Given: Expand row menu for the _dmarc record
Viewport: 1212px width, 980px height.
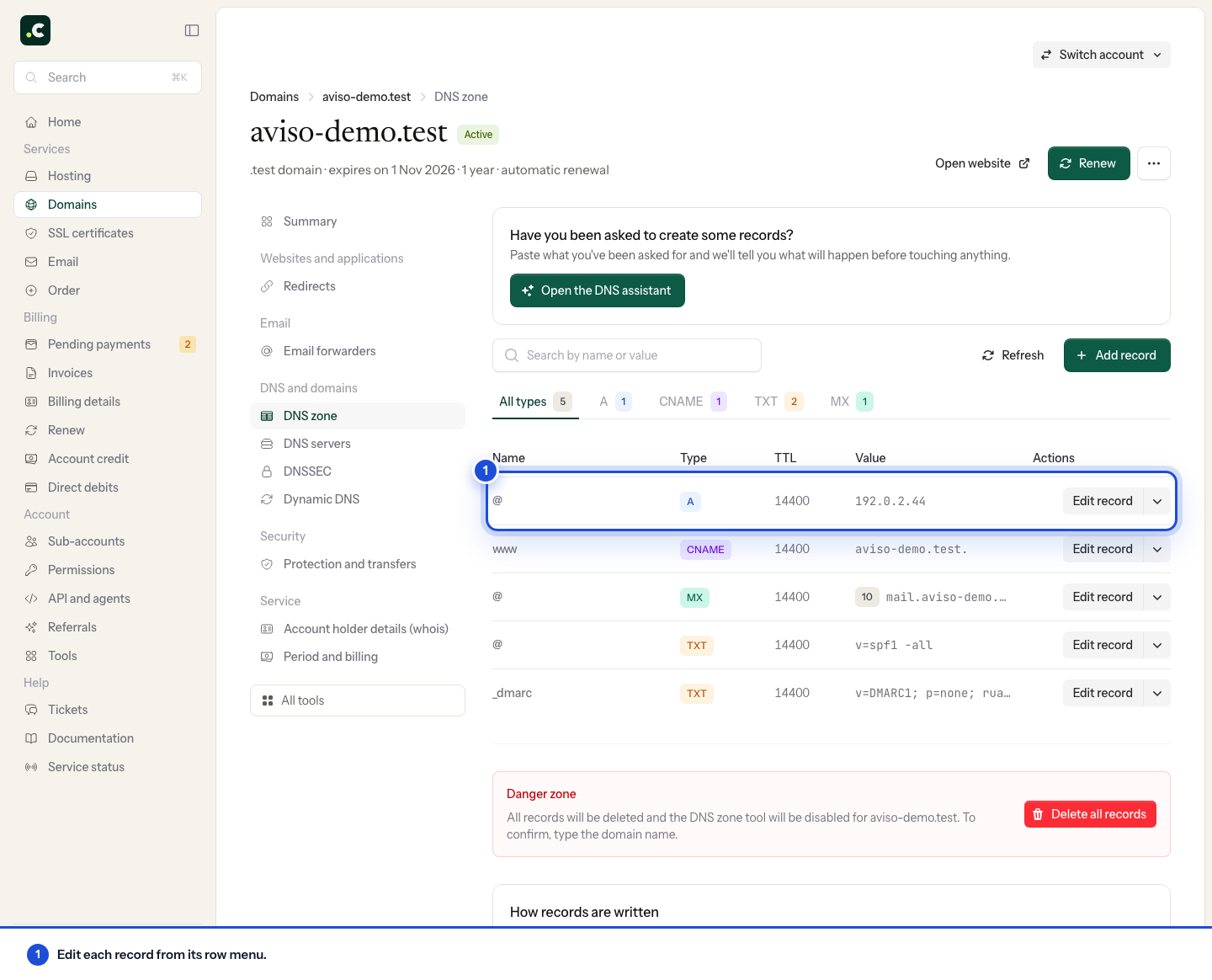Looking at the screenshot, I should coord(1157,693).
